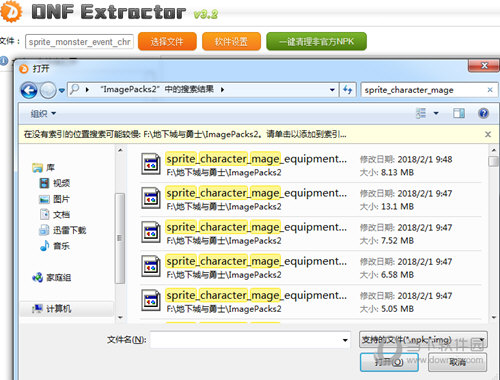Close the 打开 dialog with red X
This screenshot has width=500, height=380.
484,65
